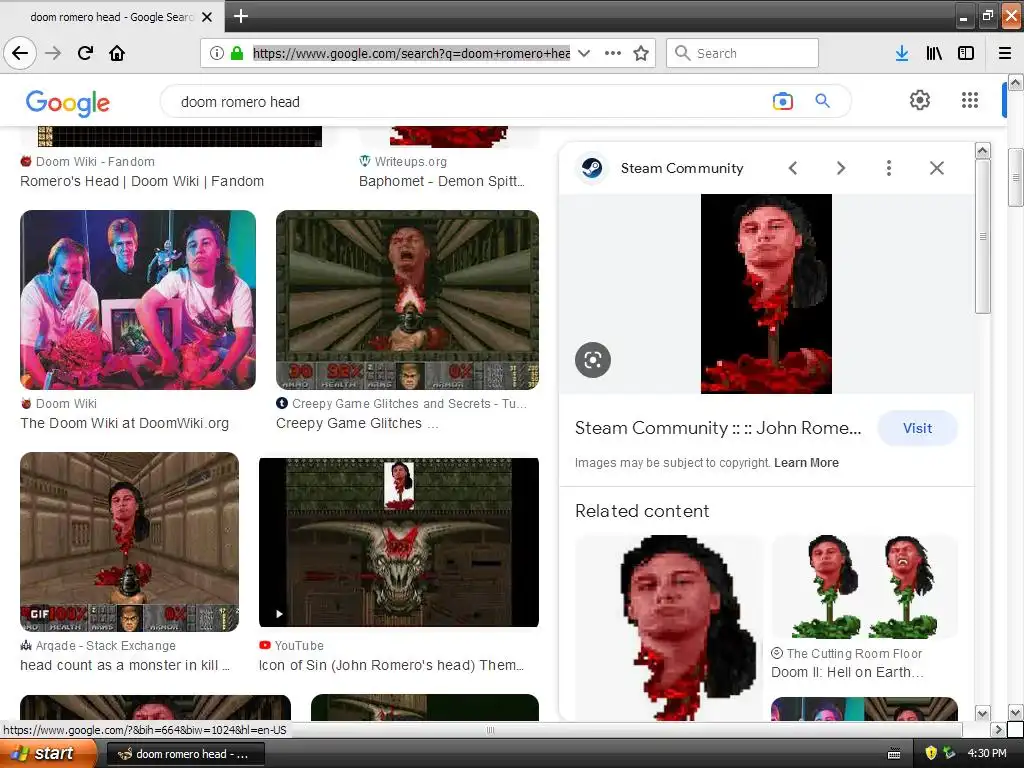Viewport: 1024px width, 768px height.
Task: Open page actions three-dot menu
Action: click(613, 53)
